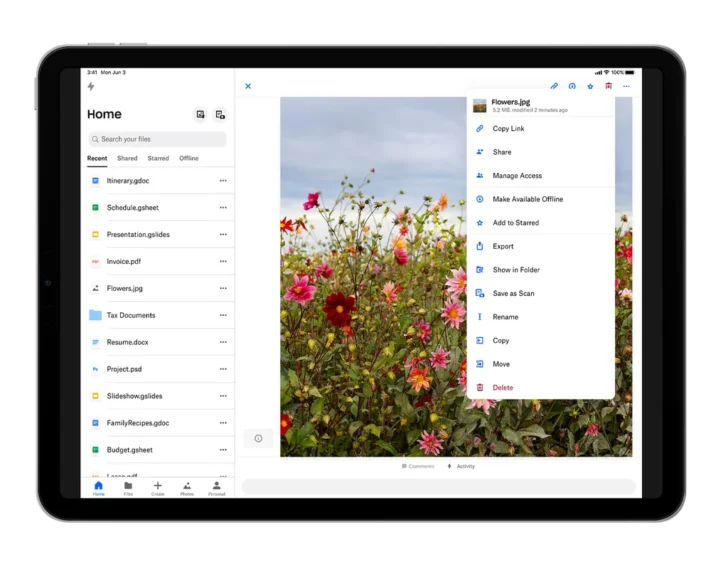Choose Add to Starred
711x569 pixels.
pos(541,223)
